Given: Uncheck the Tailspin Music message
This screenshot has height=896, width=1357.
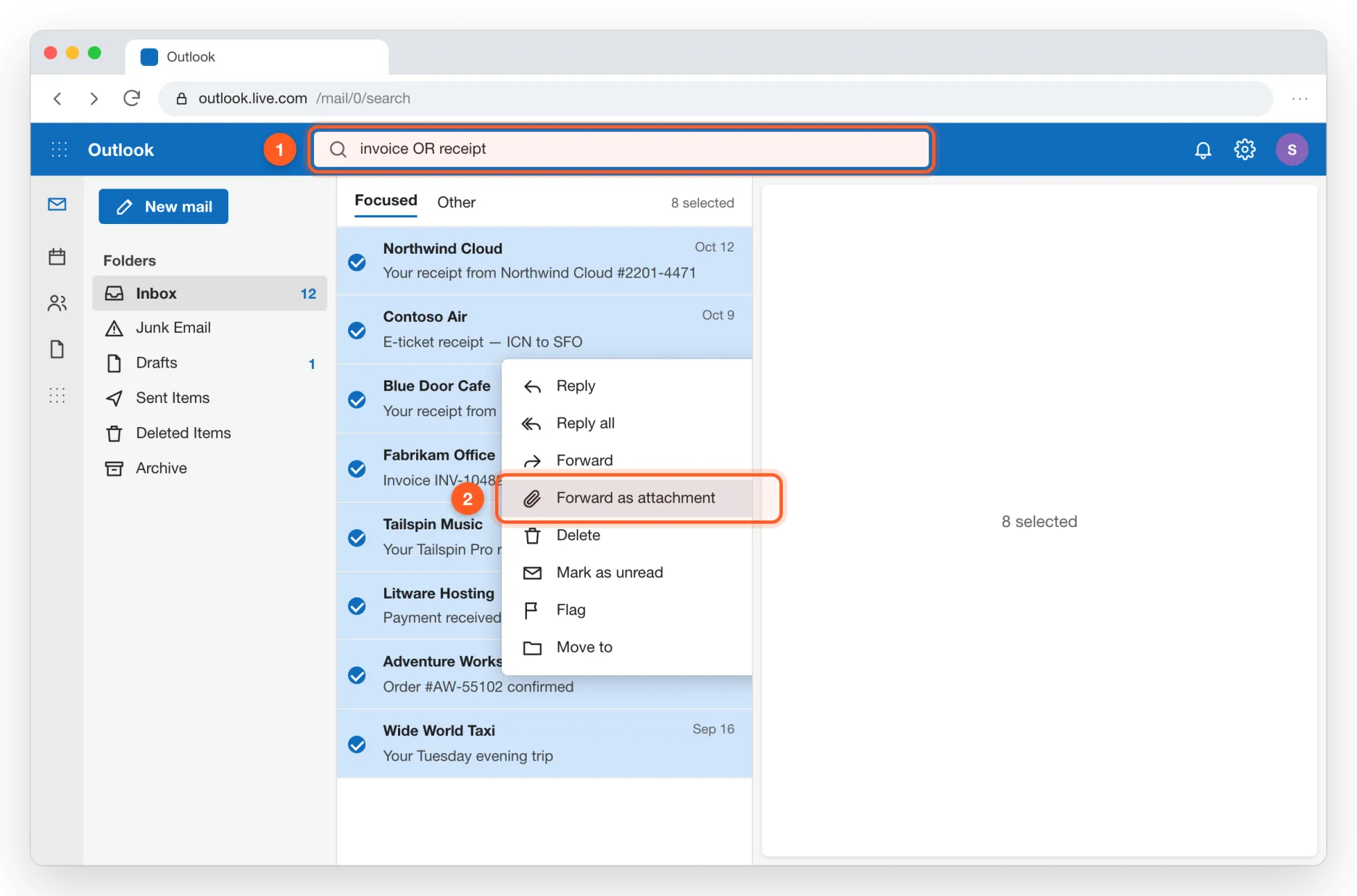Looking at the screenshot, I should click(357, 537).
